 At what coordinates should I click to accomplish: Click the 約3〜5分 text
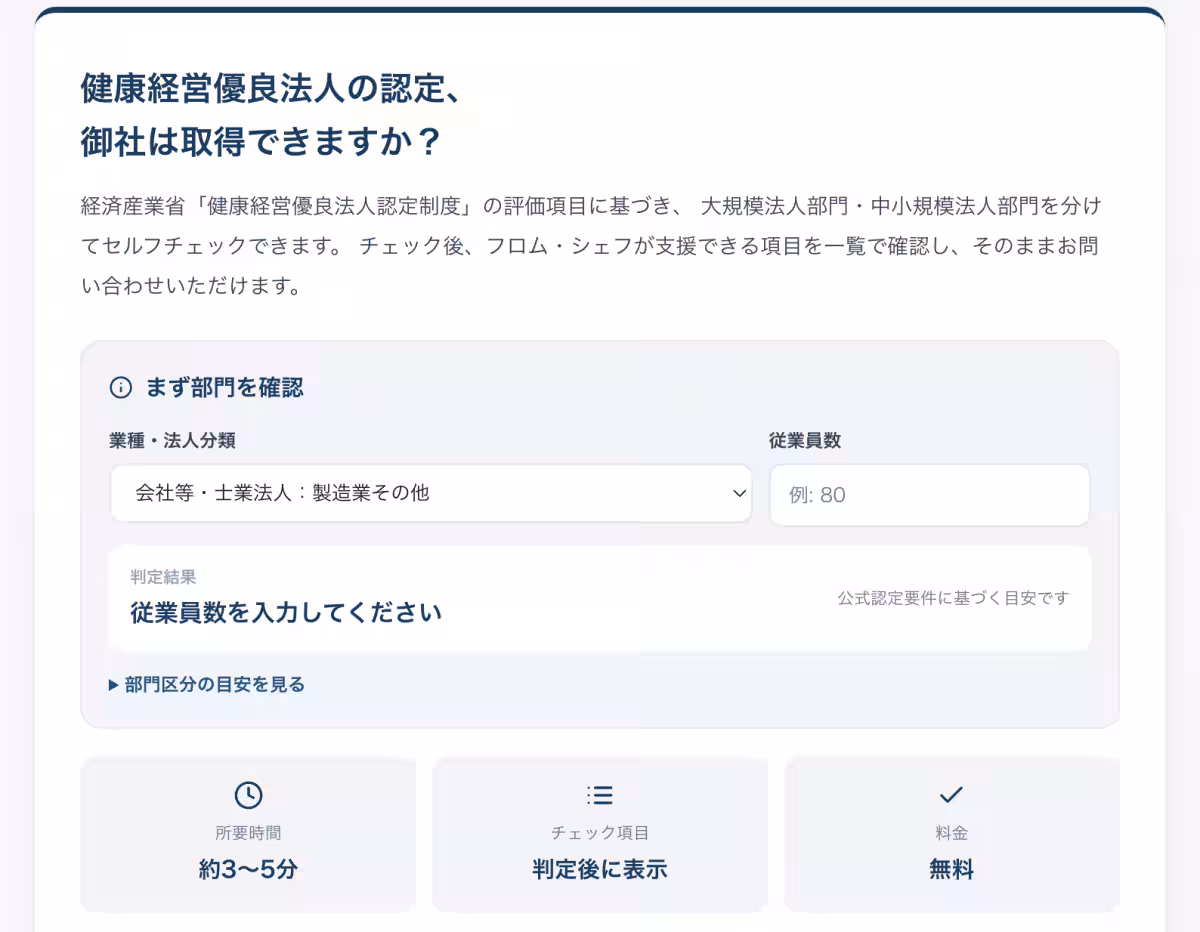click(248, 869)
